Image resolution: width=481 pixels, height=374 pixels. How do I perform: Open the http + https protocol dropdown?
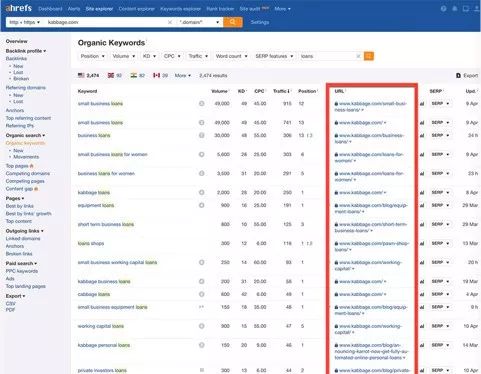[24, 22]
